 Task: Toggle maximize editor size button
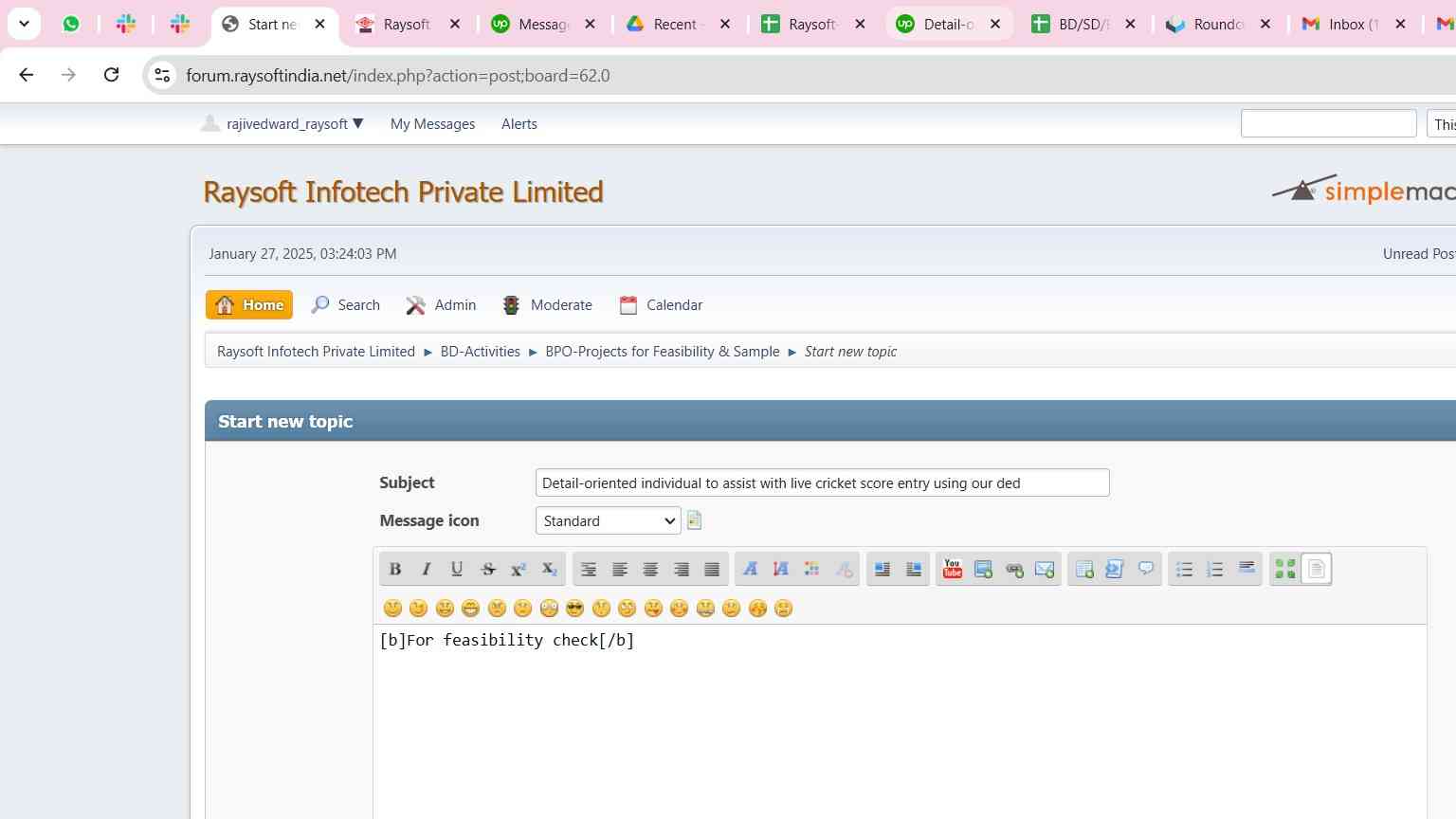tap(1285, 569)
